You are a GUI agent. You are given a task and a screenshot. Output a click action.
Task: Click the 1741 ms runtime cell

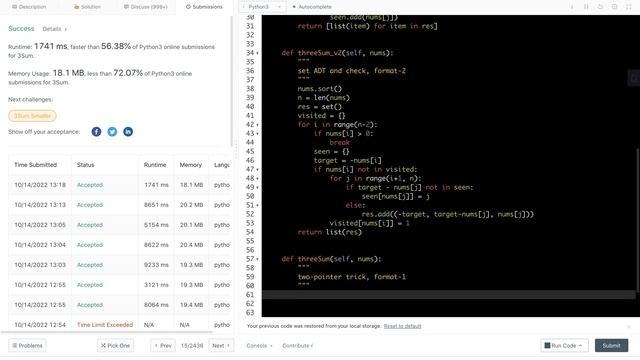[x=156, y=185]
